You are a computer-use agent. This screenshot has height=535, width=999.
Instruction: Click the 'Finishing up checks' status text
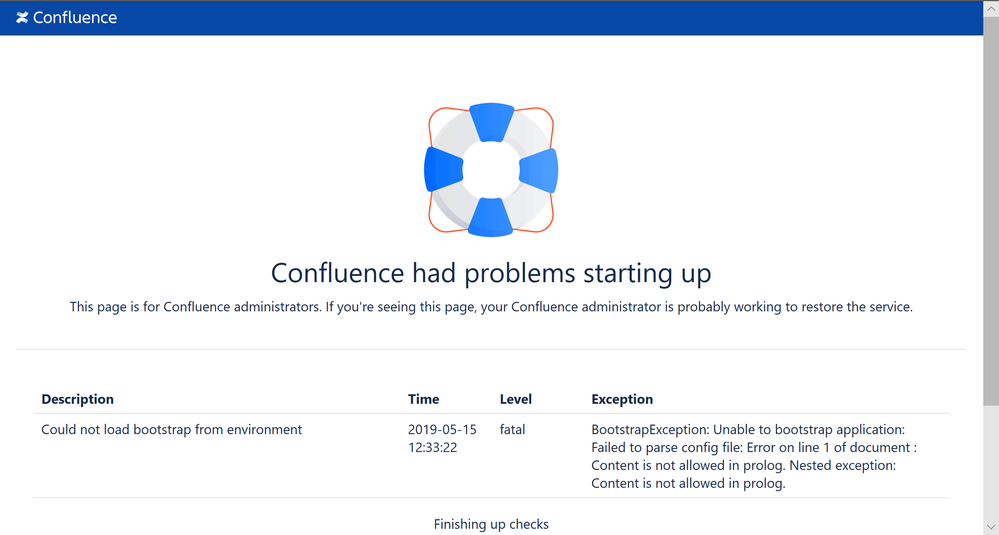pos(491,524)
